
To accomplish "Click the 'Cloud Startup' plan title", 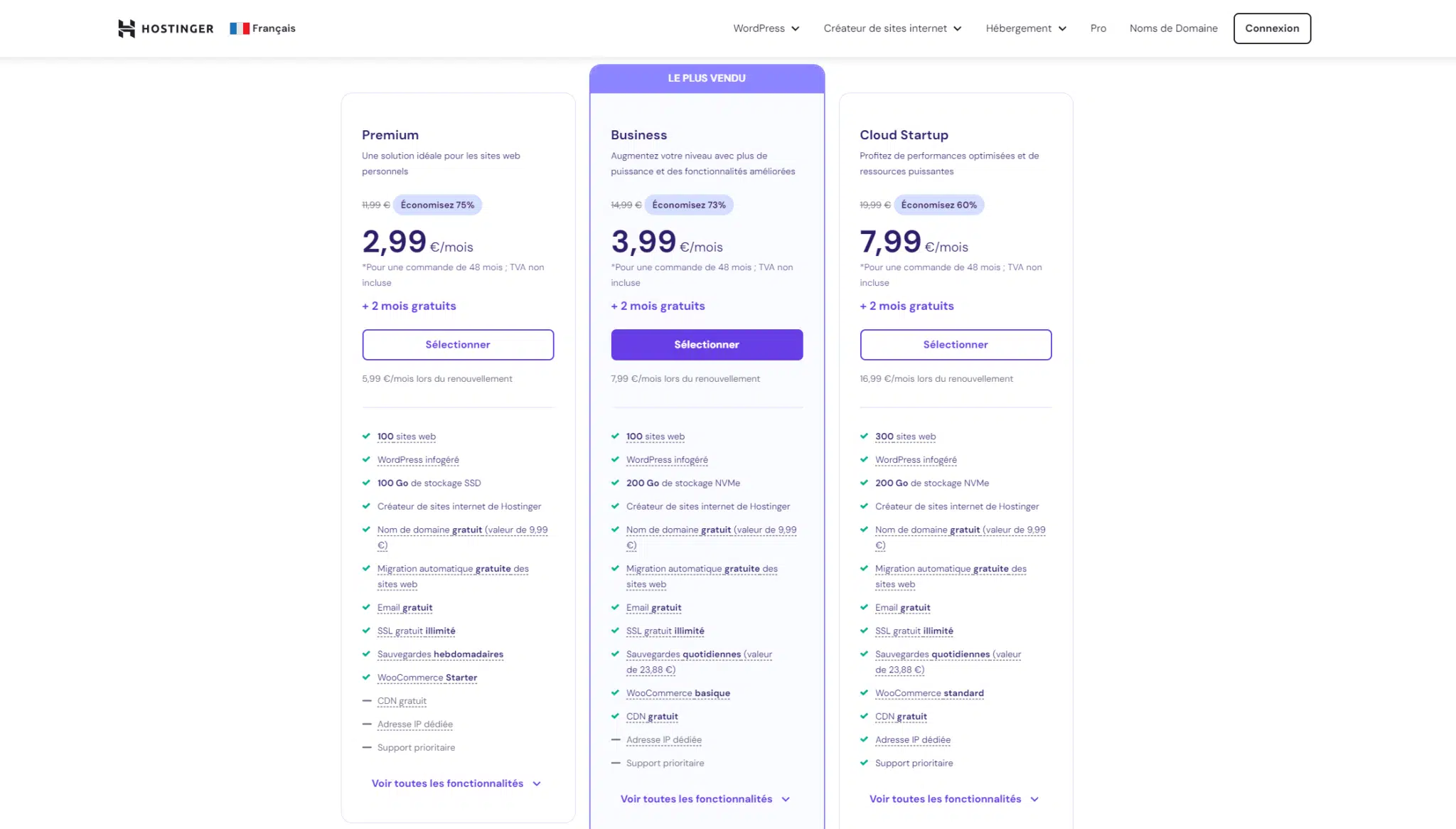I will point(904,135).
